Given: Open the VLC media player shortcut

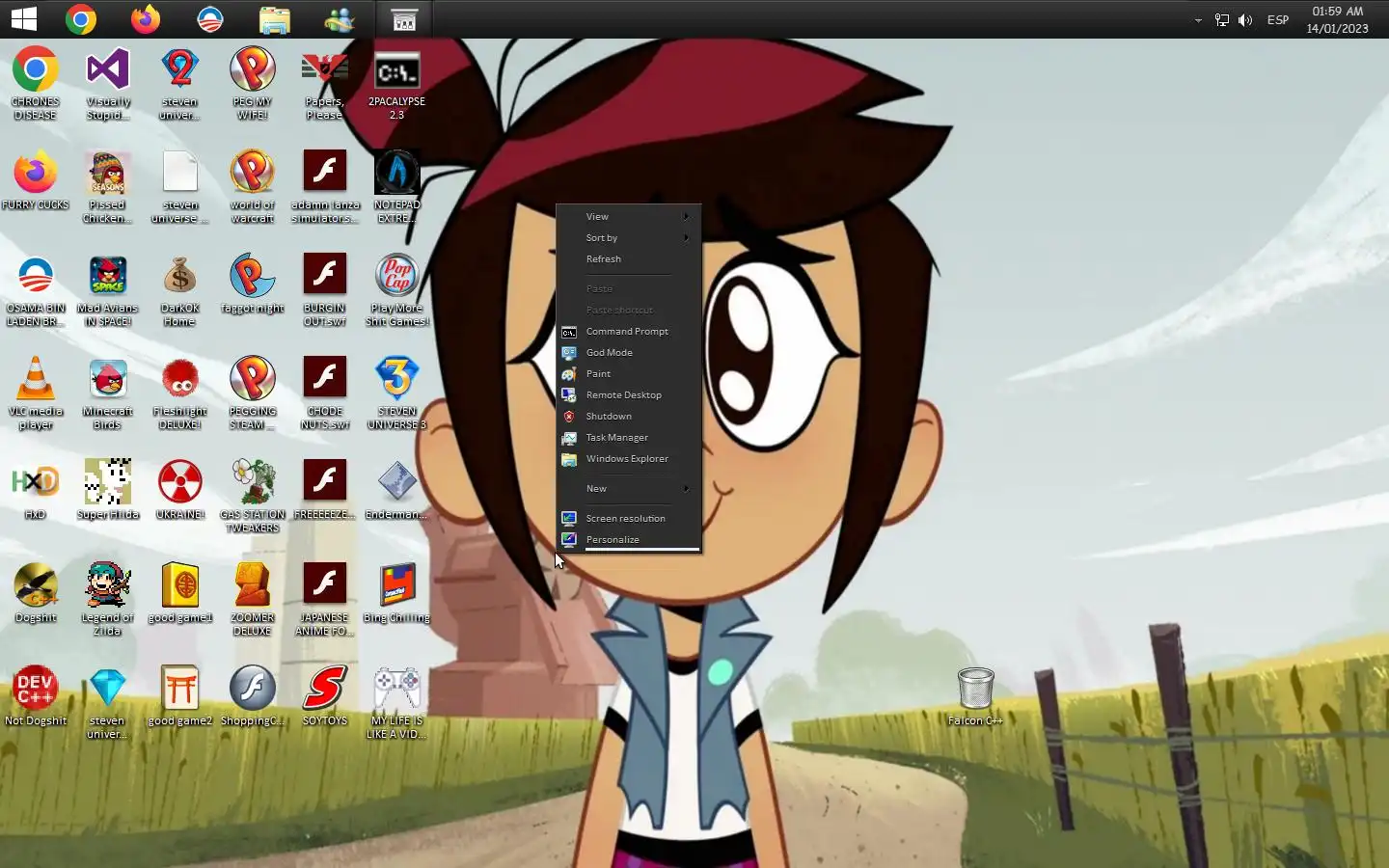Looking at the screenshot, I should (x=36, y=393).
